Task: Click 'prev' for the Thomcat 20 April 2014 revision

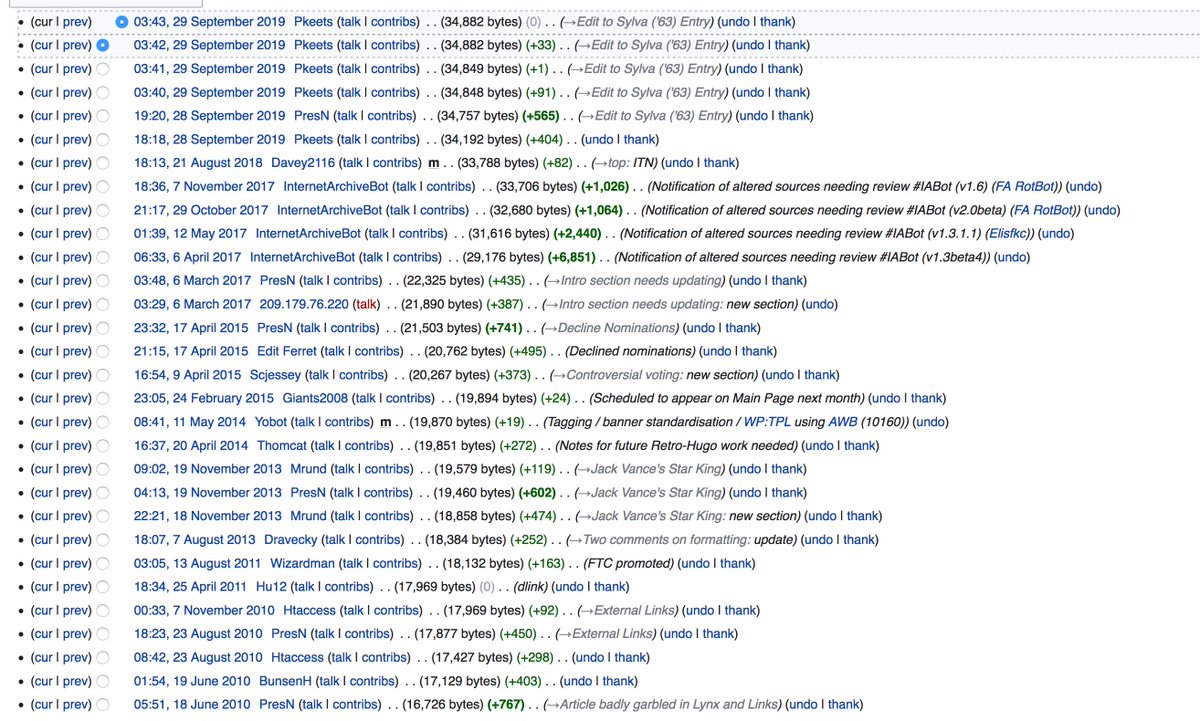Action: 76,445
